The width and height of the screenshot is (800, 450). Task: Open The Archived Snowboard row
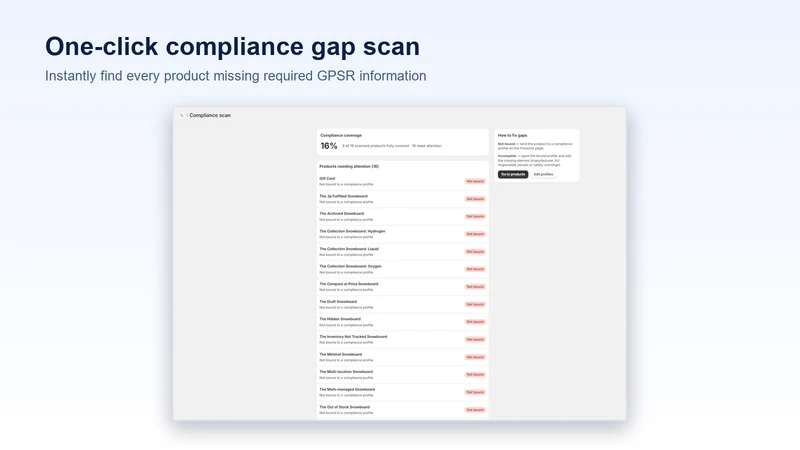click(402, 216)
